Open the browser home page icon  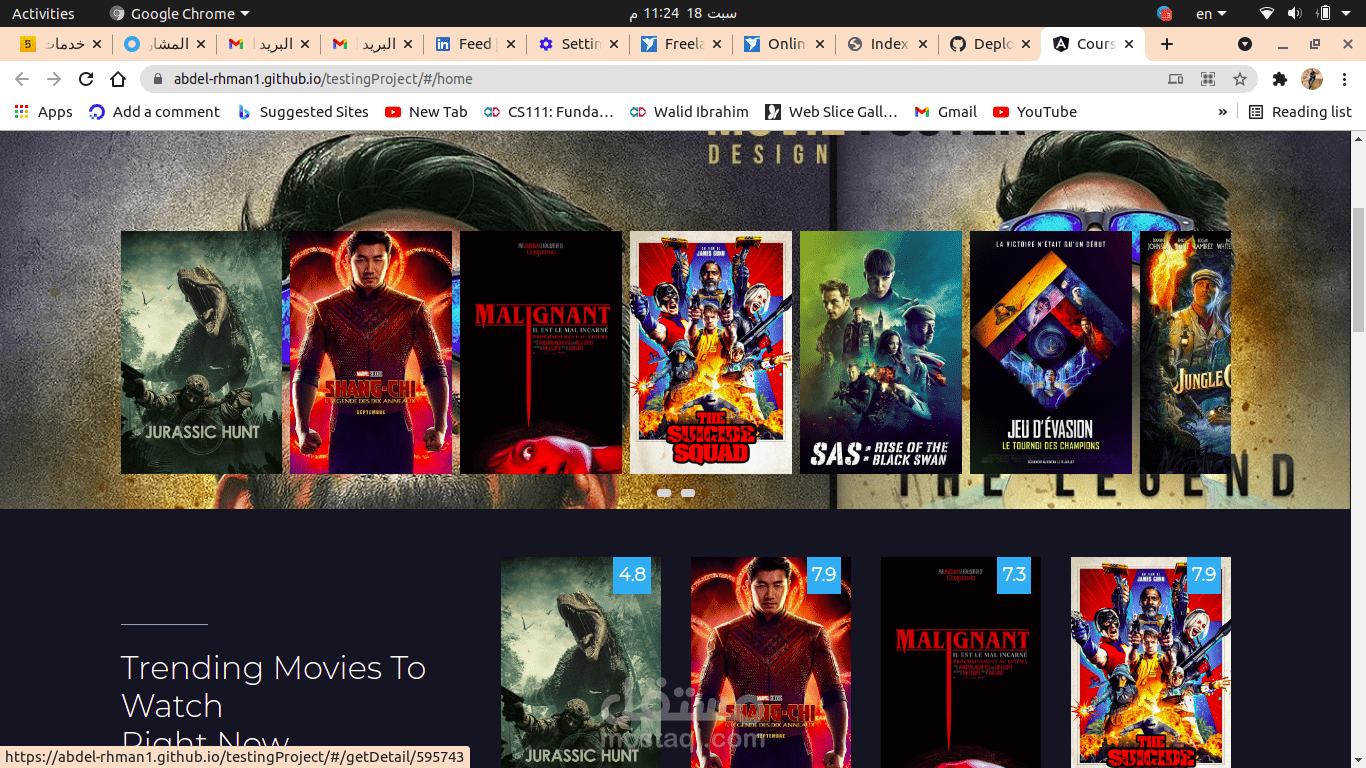coord(118,79)
